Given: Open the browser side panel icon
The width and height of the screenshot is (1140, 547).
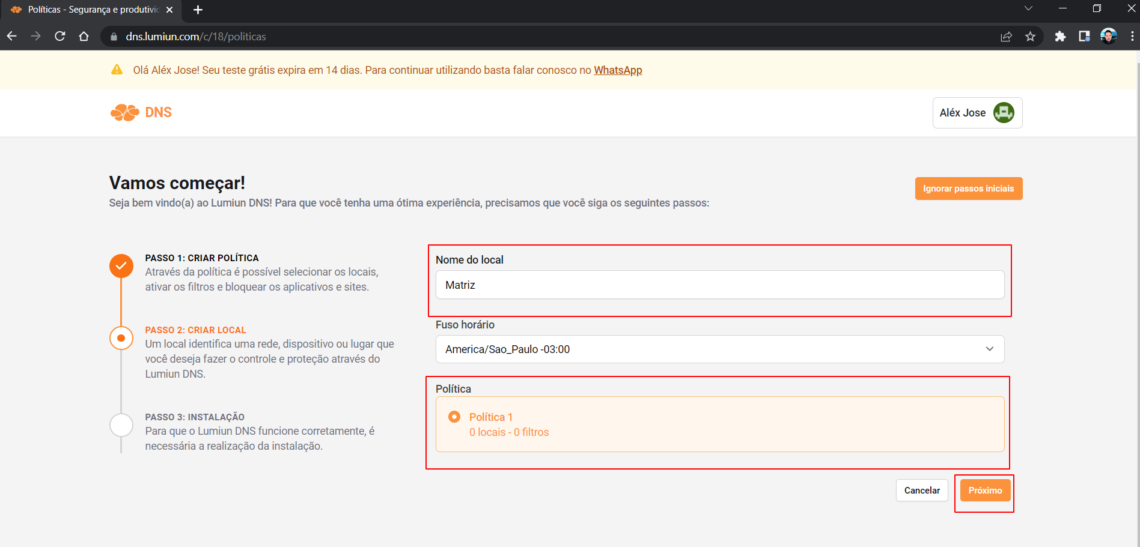Looking at the screenshot, I should tap(1084, 36).
